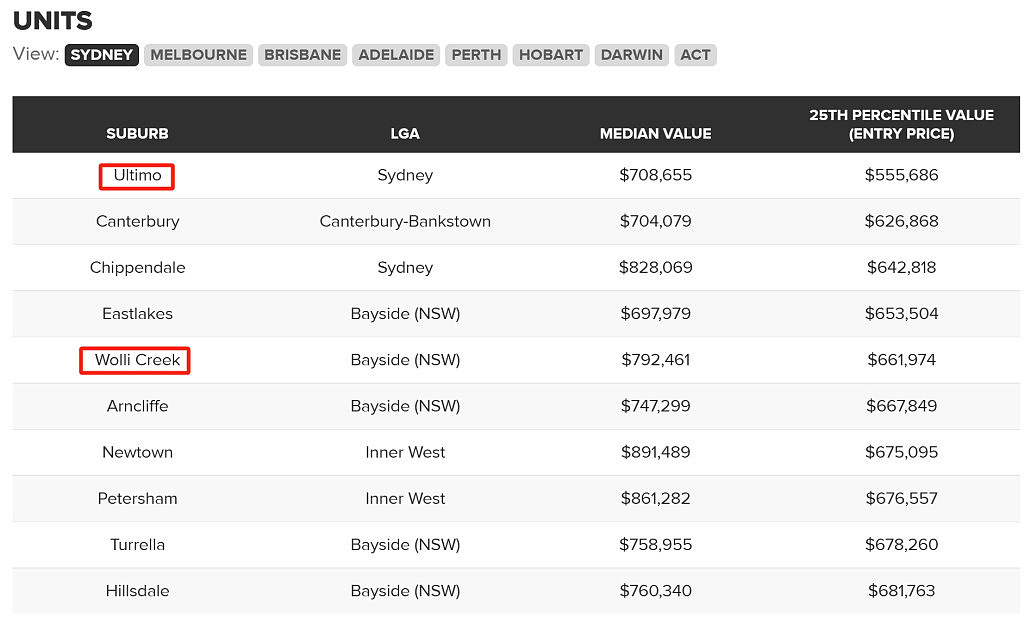Screen dimensions: 1024x618
Task: Show the Perth units data
Action: (x=476, y=55)
